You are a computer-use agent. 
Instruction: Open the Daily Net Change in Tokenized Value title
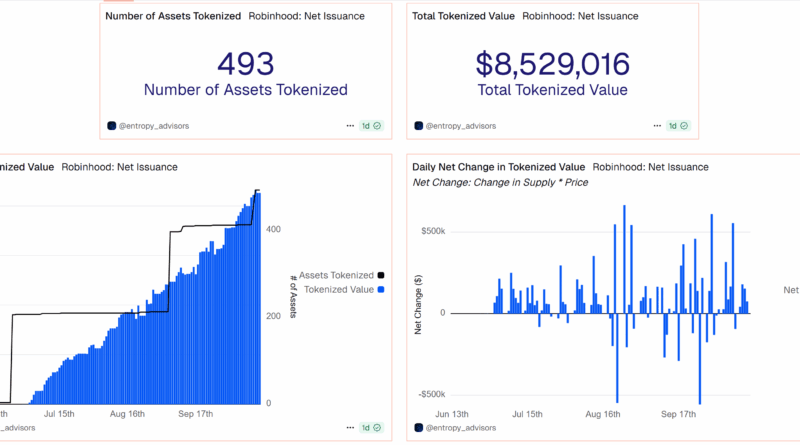coord(498,167)
